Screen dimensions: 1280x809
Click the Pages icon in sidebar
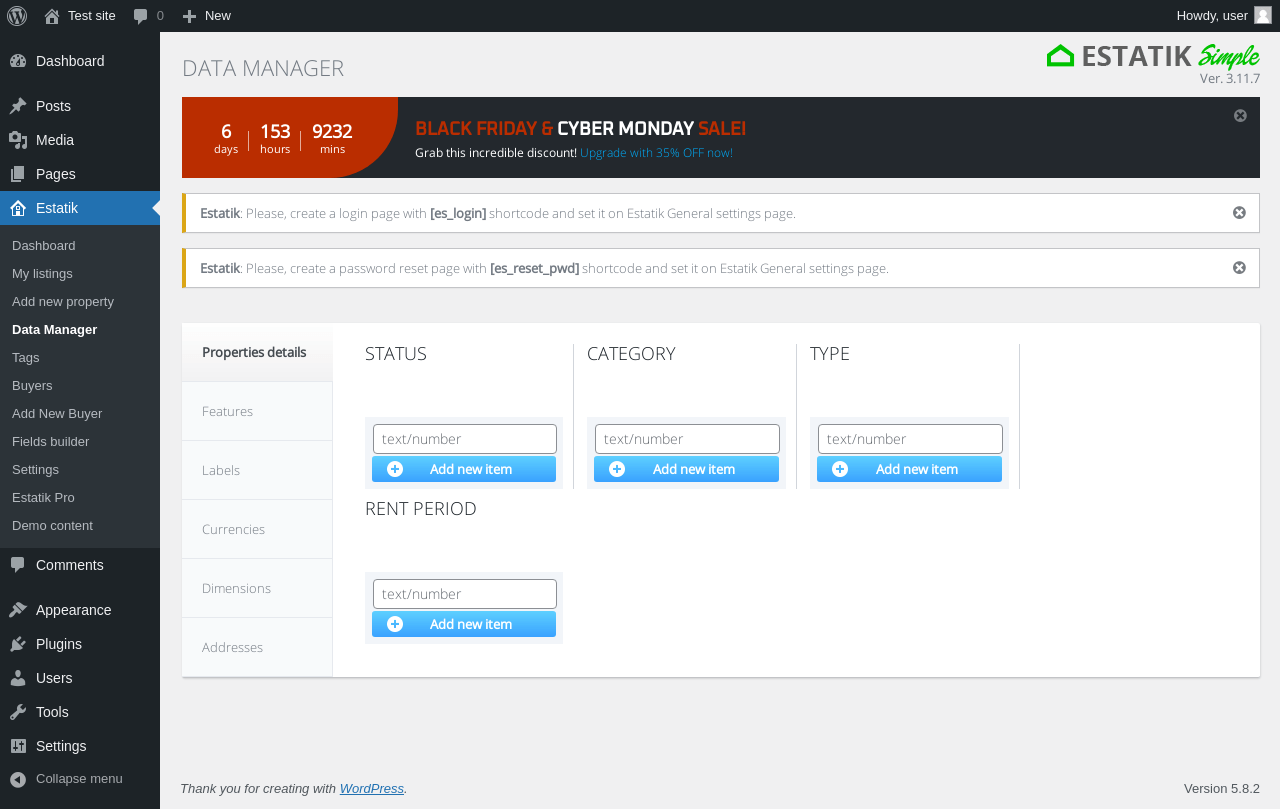coord(18,174)
